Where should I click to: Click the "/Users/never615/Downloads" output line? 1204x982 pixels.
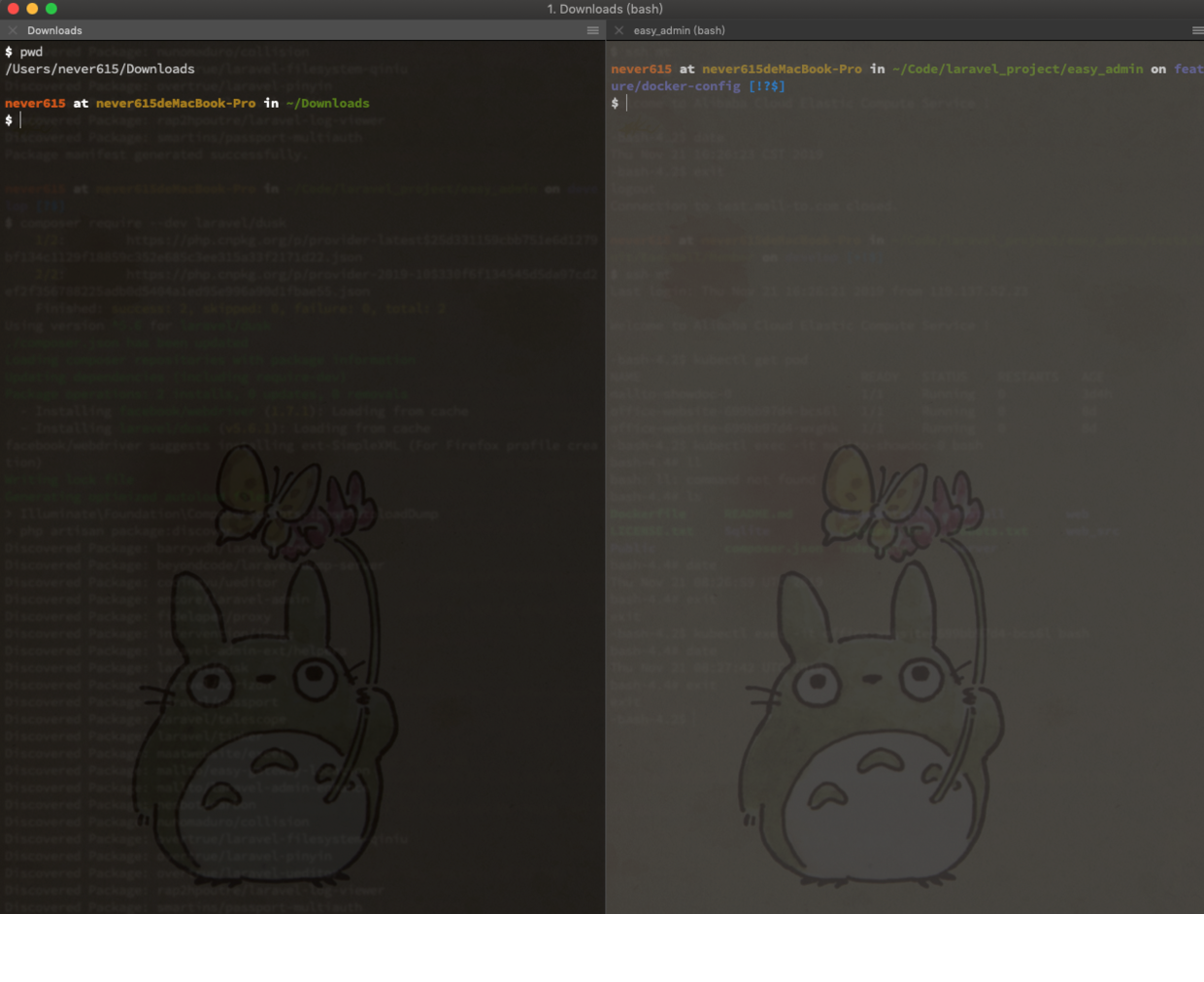tap(100, 69)
